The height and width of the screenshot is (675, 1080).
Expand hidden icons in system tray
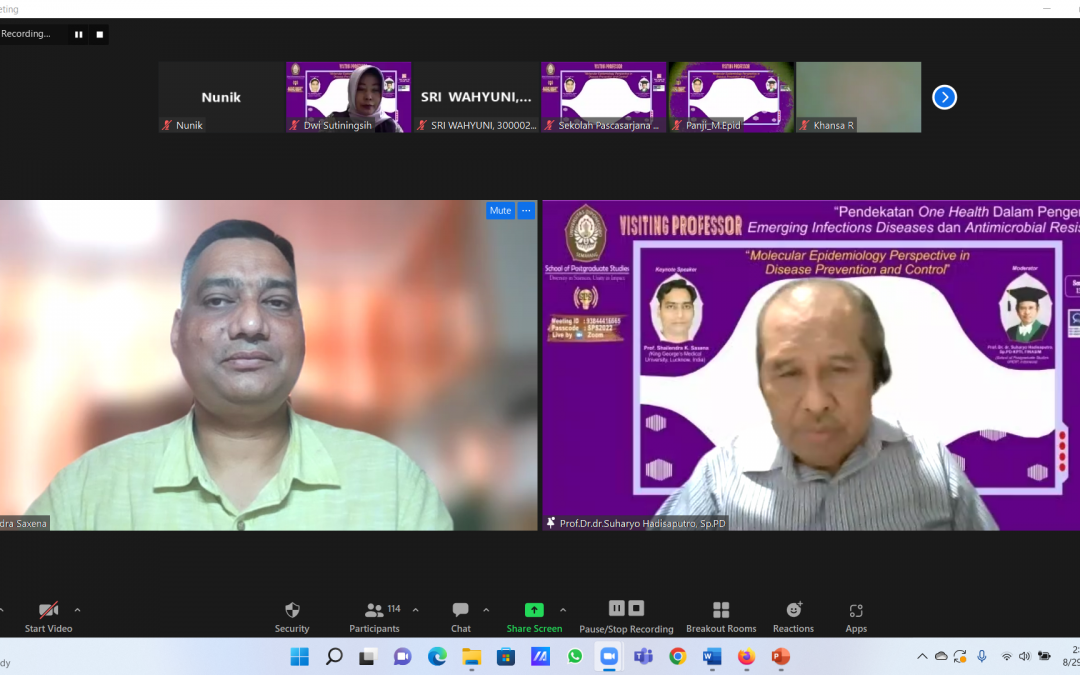pyautogui.click(x=922, y=657)
